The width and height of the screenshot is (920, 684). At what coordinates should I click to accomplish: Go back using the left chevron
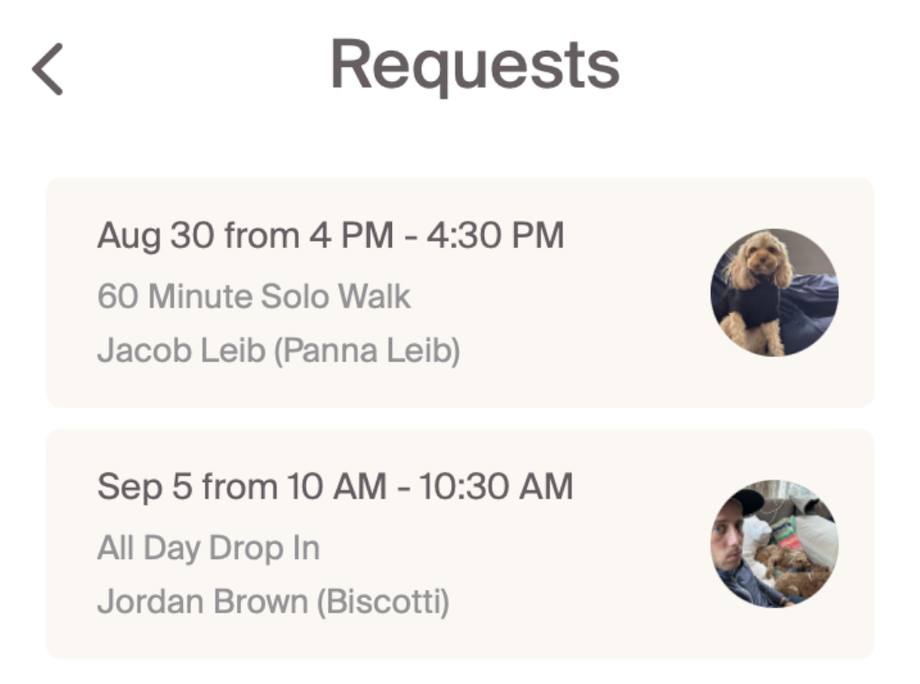47,69
